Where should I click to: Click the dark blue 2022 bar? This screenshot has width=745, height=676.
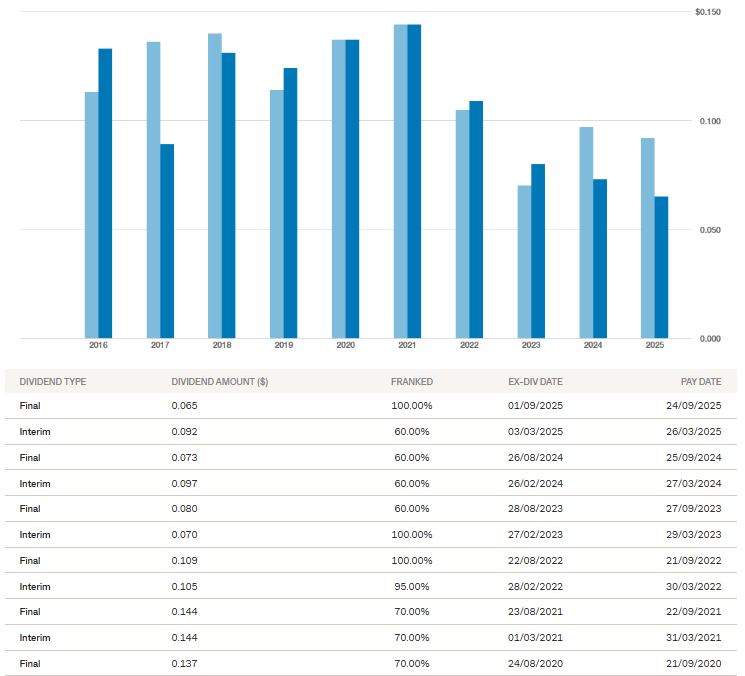476,219
